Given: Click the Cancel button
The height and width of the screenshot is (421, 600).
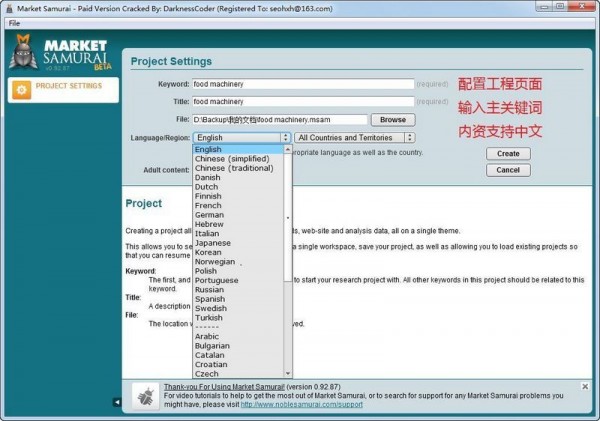Looking at the screenshot, I should coord(508,170).
